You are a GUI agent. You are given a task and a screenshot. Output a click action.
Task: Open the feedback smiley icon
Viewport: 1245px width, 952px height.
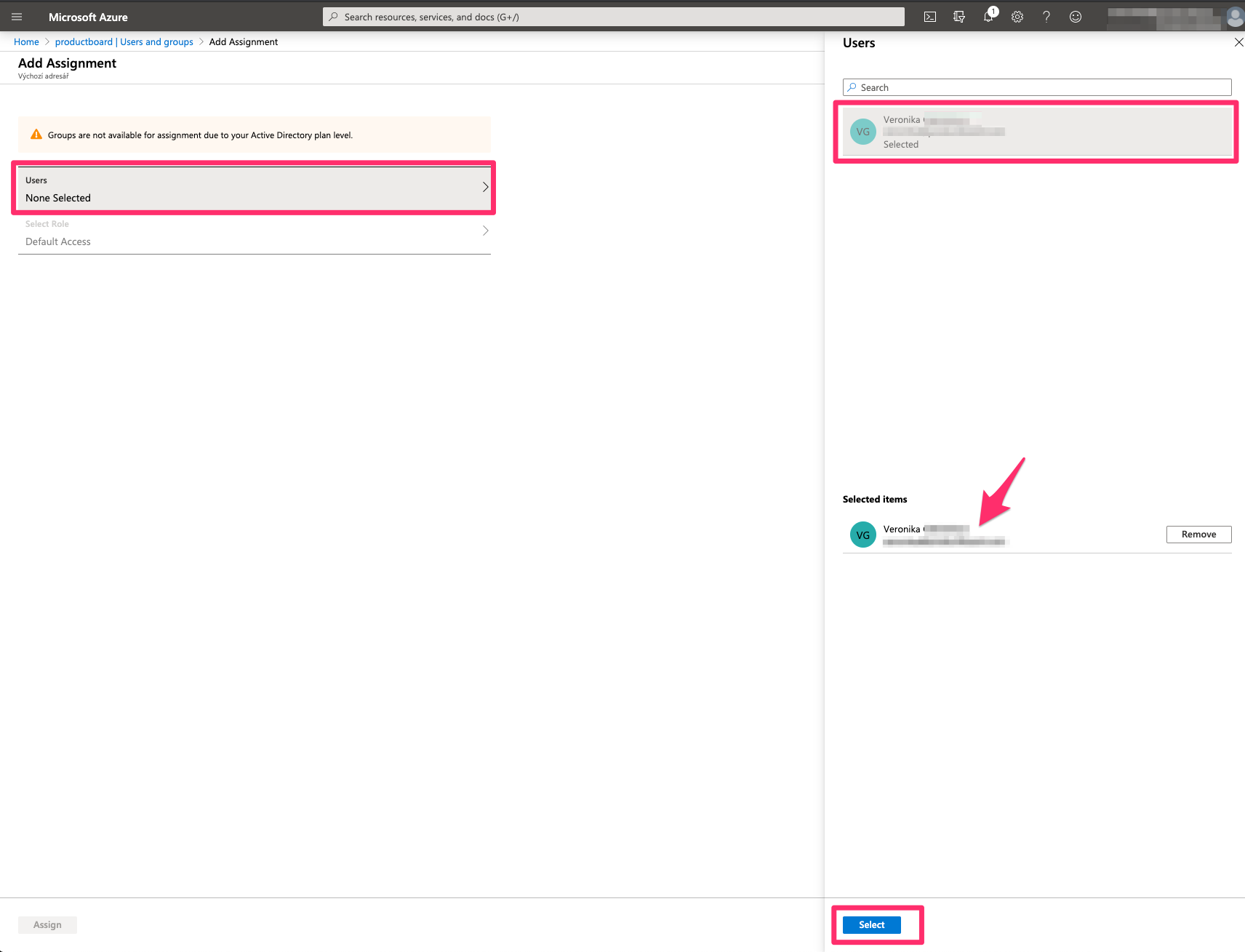click(1075, 17)
